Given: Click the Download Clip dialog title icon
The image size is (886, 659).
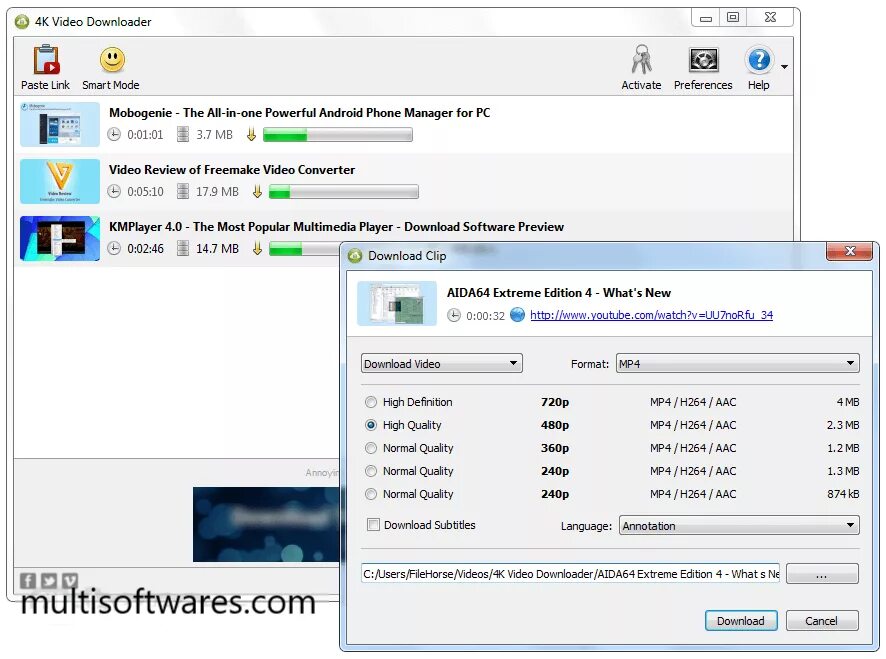Looking at the screenshot, I should [x=355, y=255].
